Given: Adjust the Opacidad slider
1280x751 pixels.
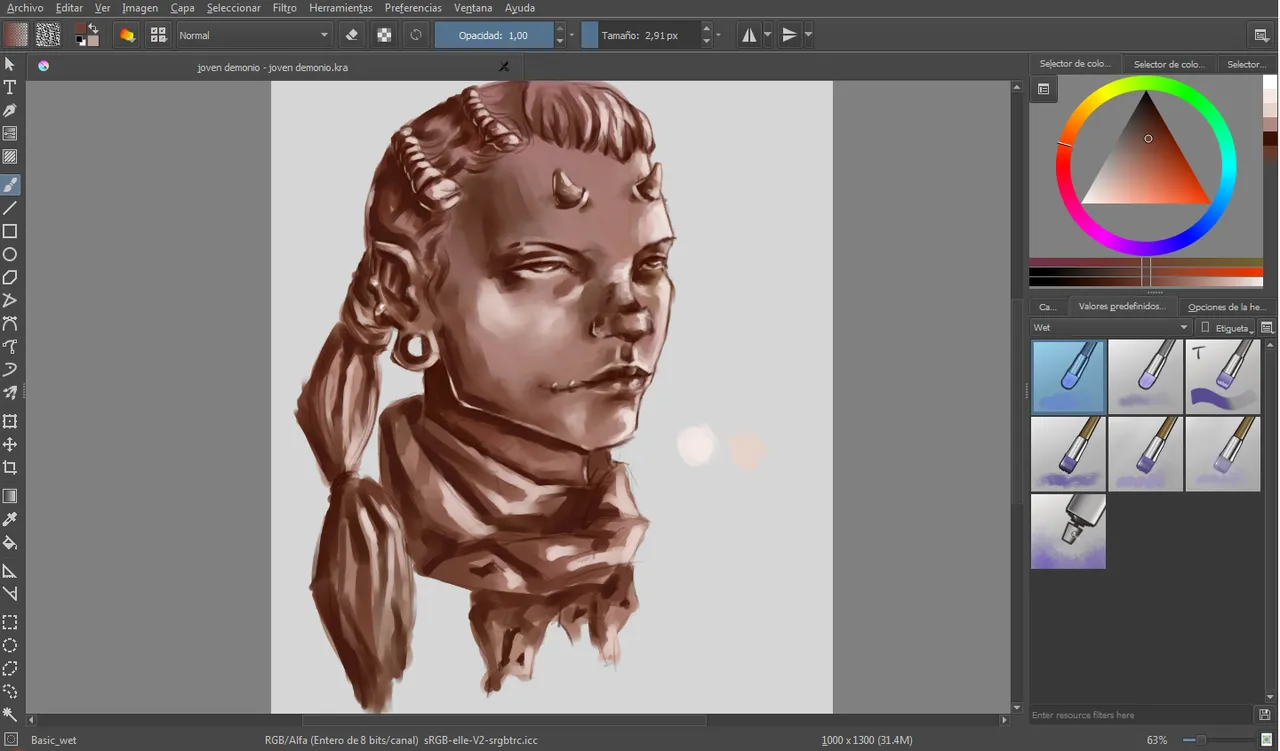Looking at the screenshot, I should click(494, 35).
